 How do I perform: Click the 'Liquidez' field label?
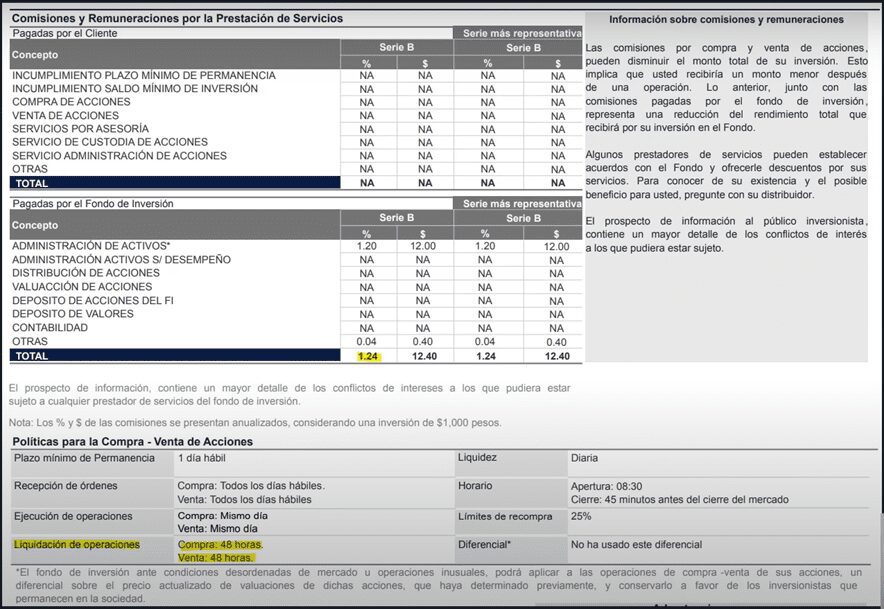[477, 458]
